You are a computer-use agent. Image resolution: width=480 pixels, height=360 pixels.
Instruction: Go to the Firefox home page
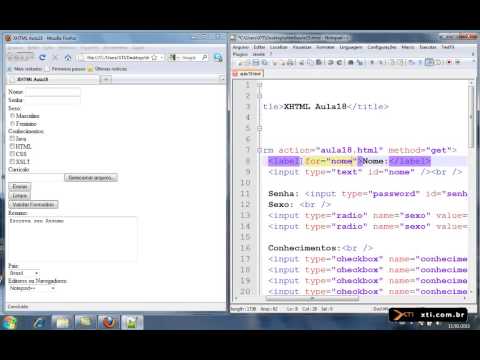coord(68,58)
